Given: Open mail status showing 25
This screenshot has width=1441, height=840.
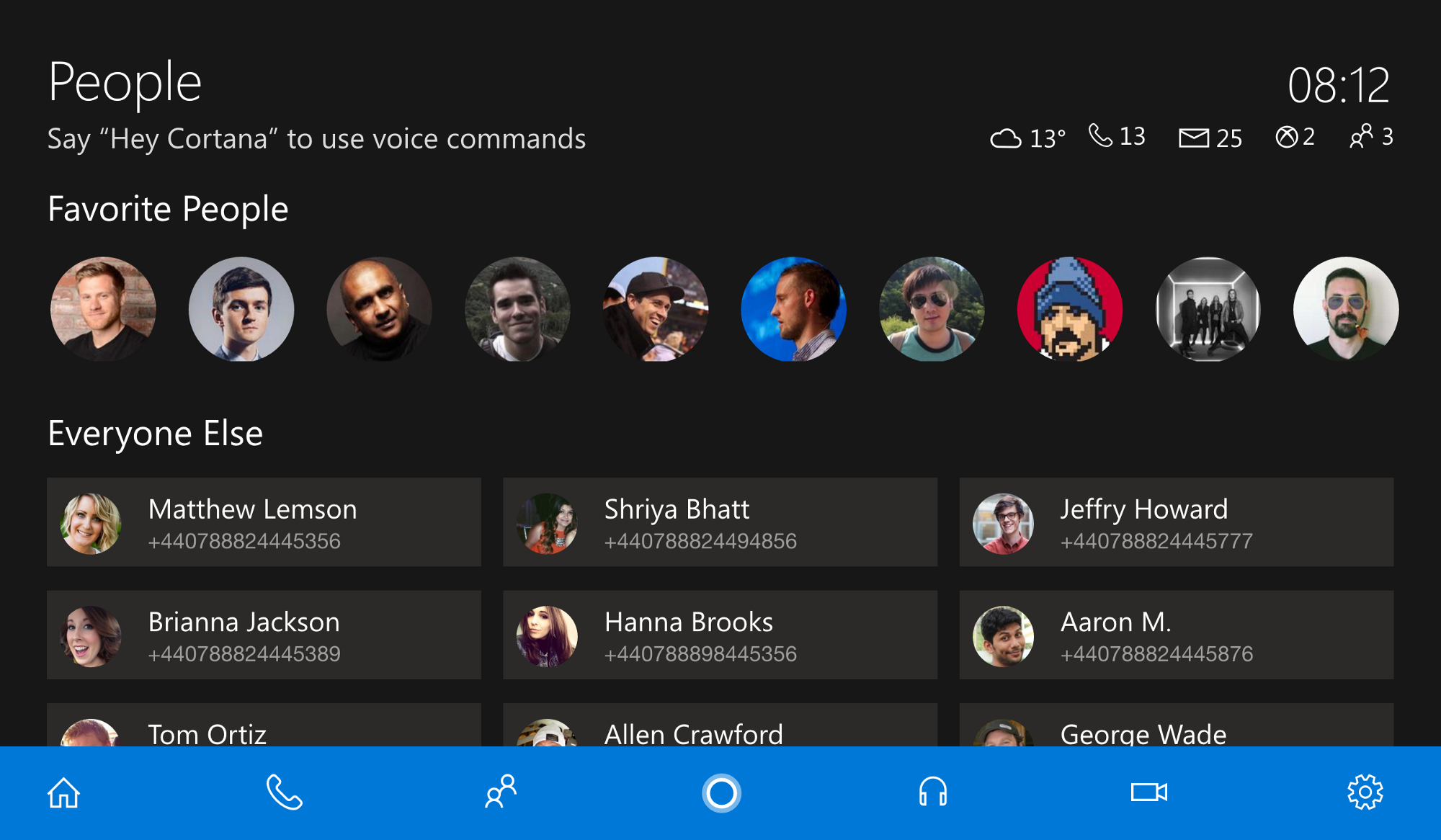Looking at the screenshot, I should tap(1210, 138).
